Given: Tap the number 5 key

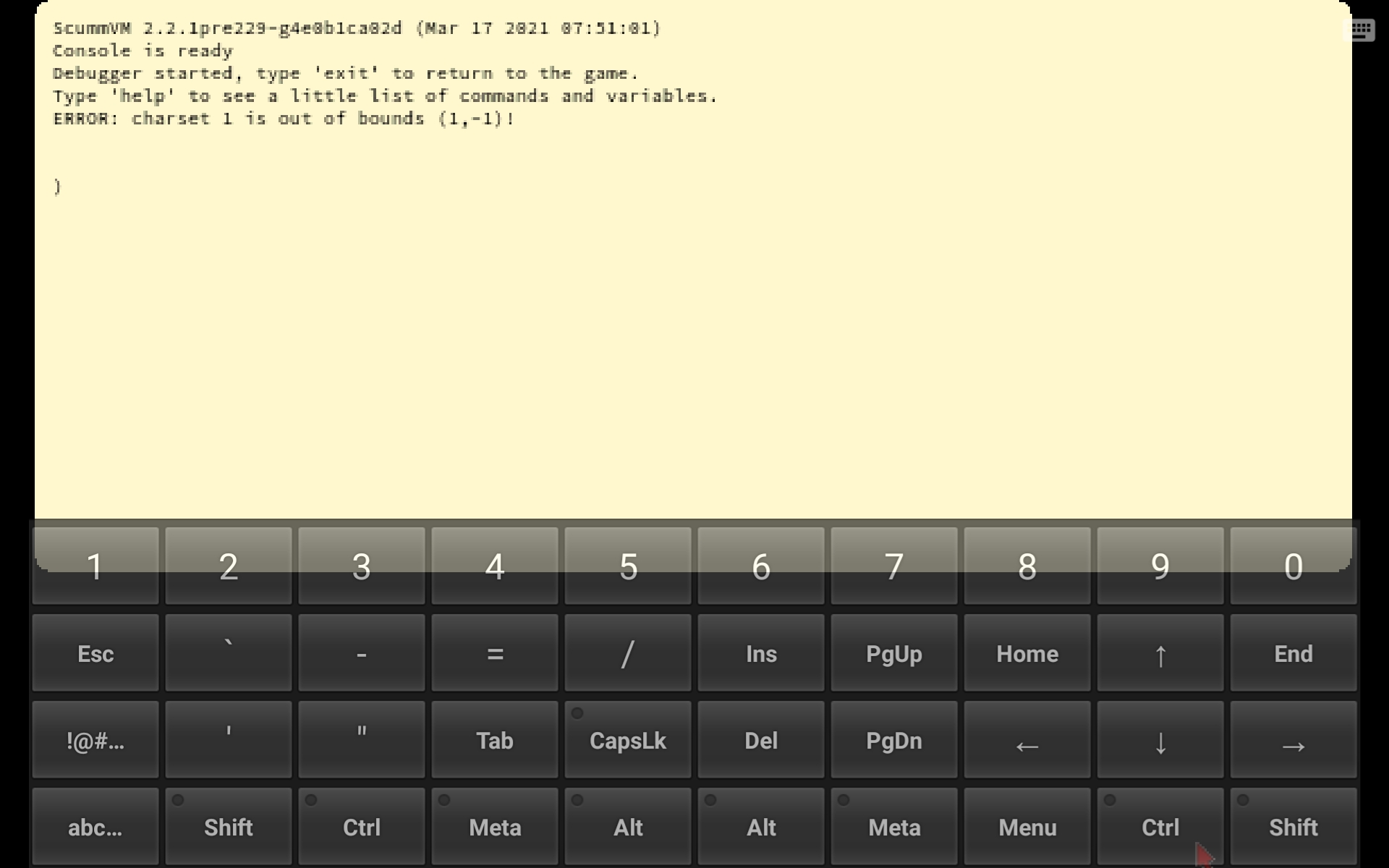Looking at the screenshot, I should (628, 566).
